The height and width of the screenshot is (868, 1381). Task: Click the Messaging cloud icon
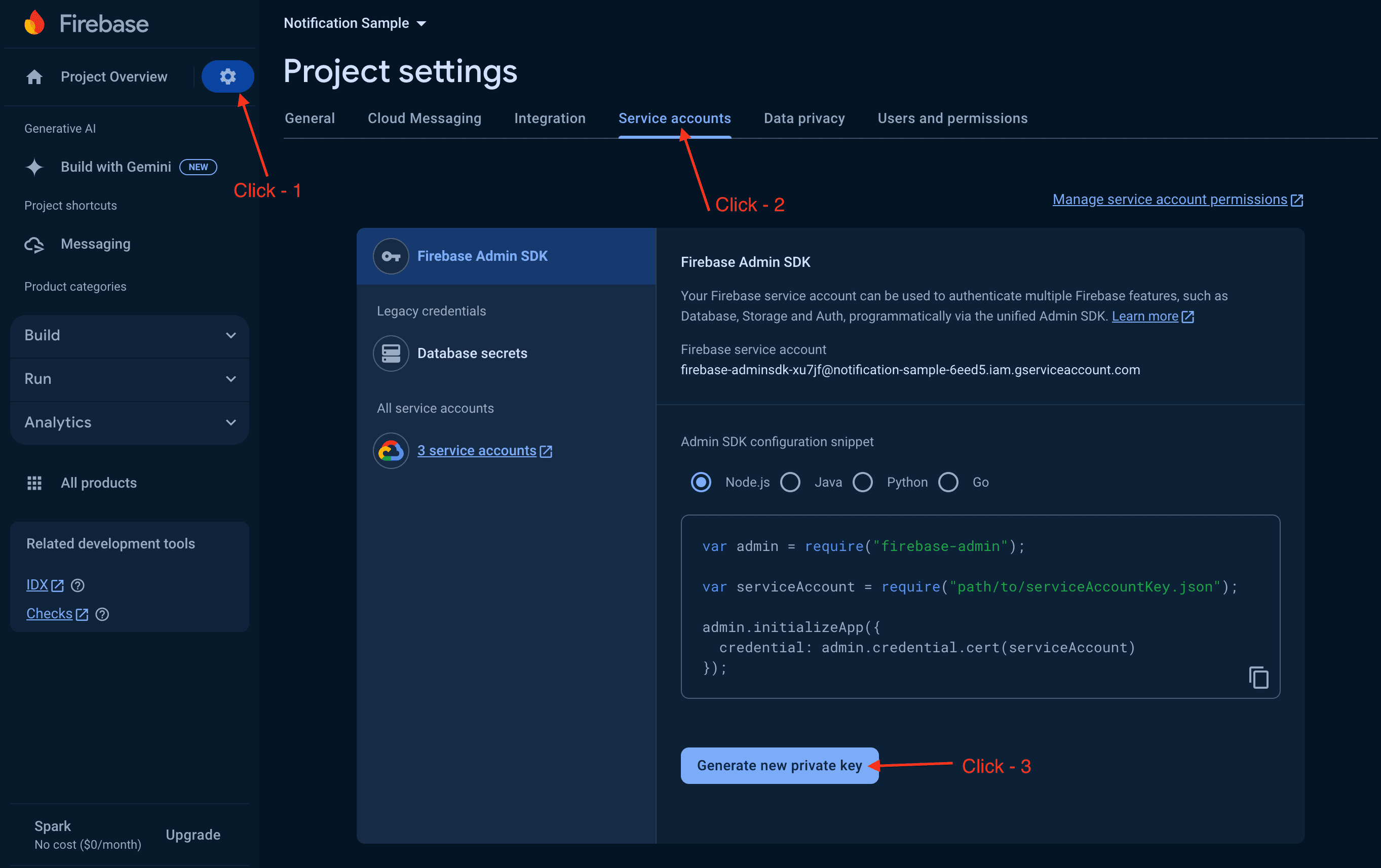click(34, 244)
